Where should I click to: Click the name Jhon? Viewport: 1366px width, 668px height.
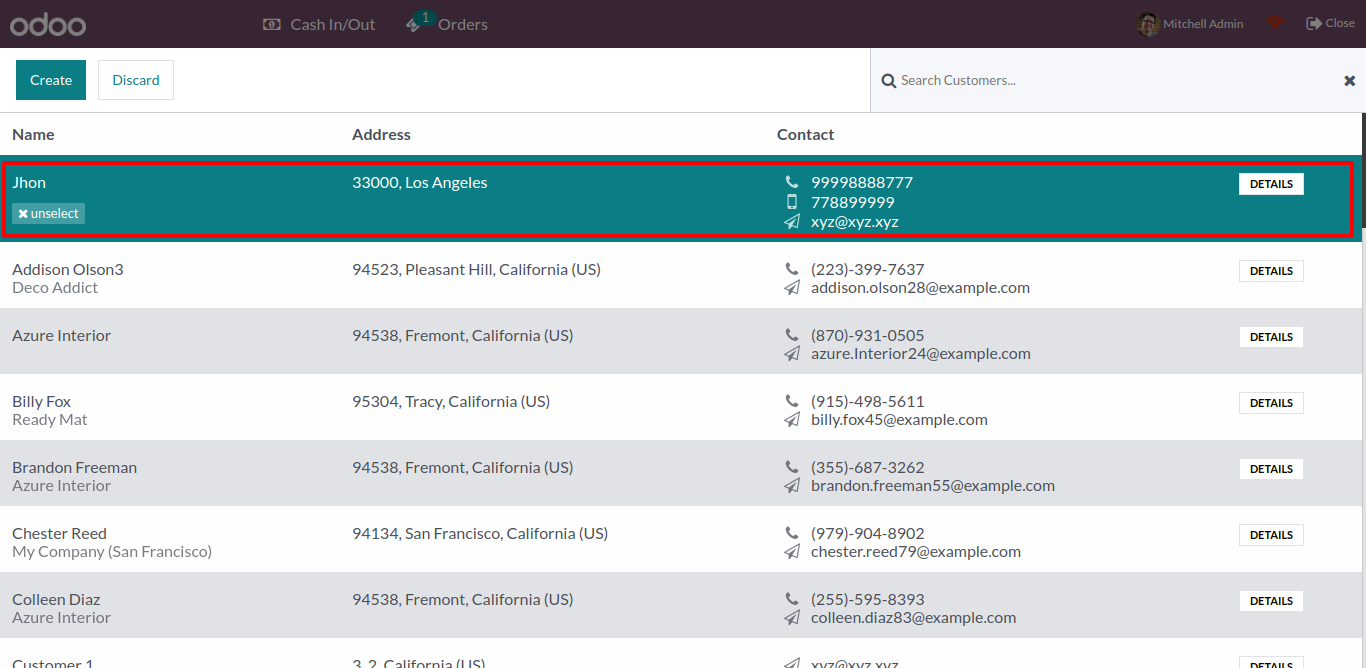point(29,182)
